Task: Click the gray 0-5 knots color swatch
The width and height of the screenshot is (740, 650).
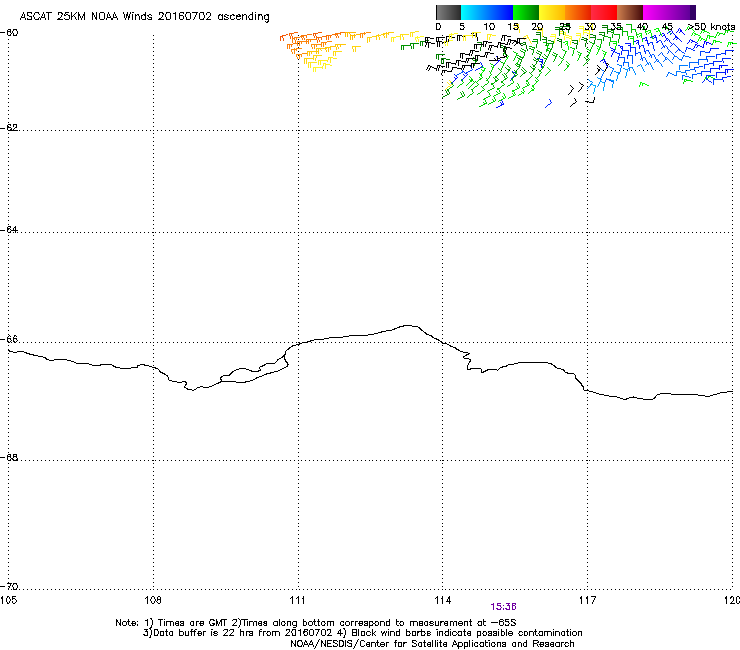Action: tap(448, 12)
